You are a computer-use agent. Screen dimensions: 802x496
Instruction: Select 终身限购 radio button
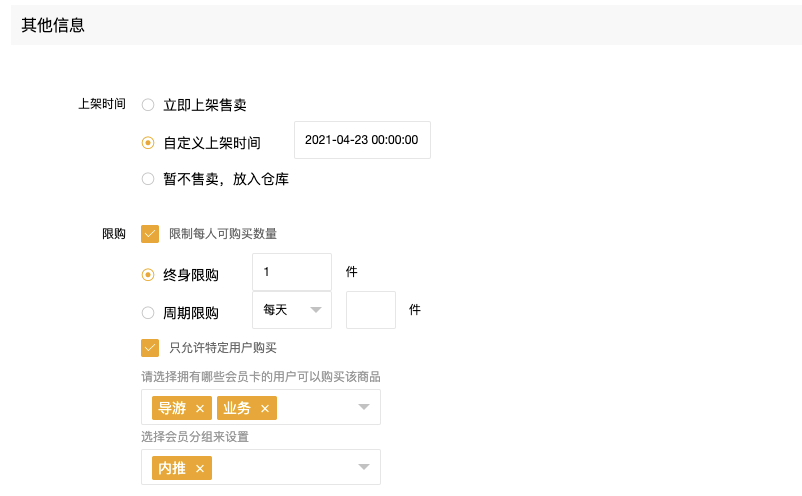point(148,275)
